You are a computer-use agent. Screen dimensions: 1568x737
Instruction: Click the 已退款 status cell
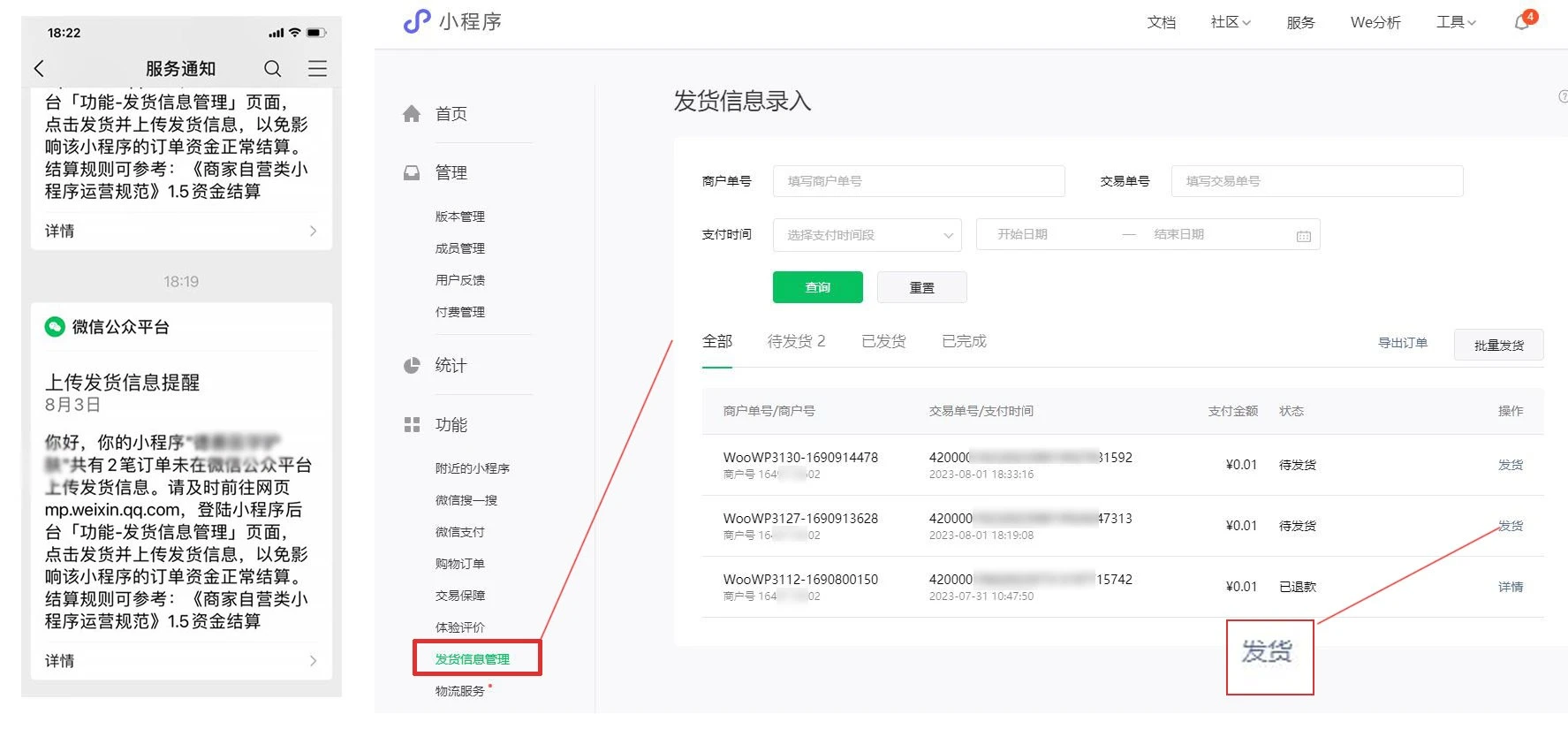tap(1298, 587)
